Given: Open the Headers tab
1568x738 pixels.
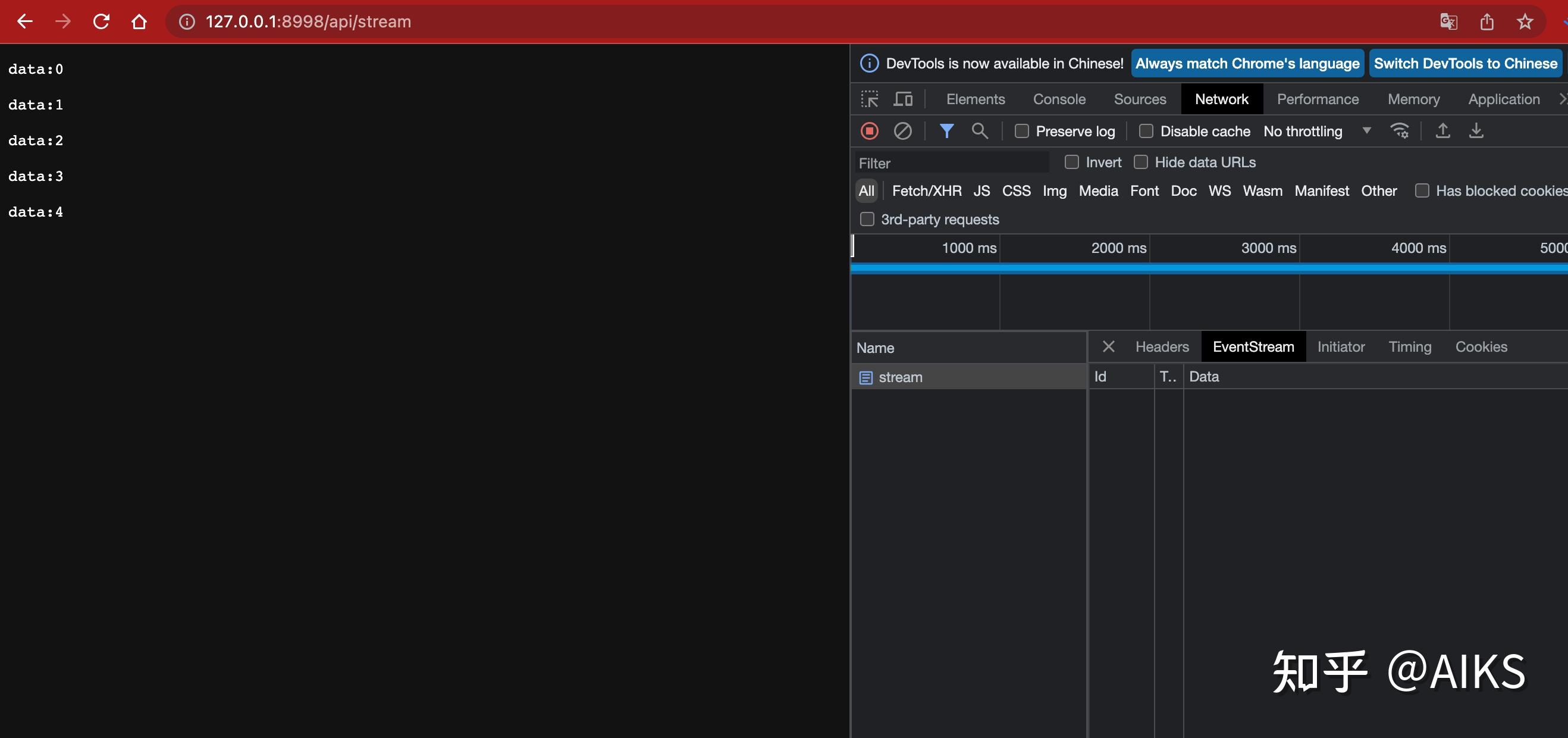Looking at the screenshot, I should pyautogui.click(x=1161, y=346).
